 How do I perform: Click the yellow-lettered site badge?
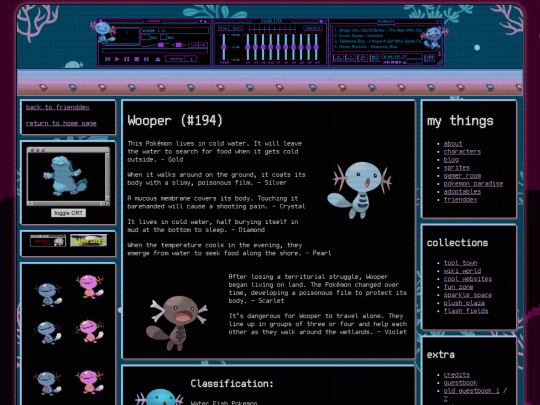coord(89,241)
